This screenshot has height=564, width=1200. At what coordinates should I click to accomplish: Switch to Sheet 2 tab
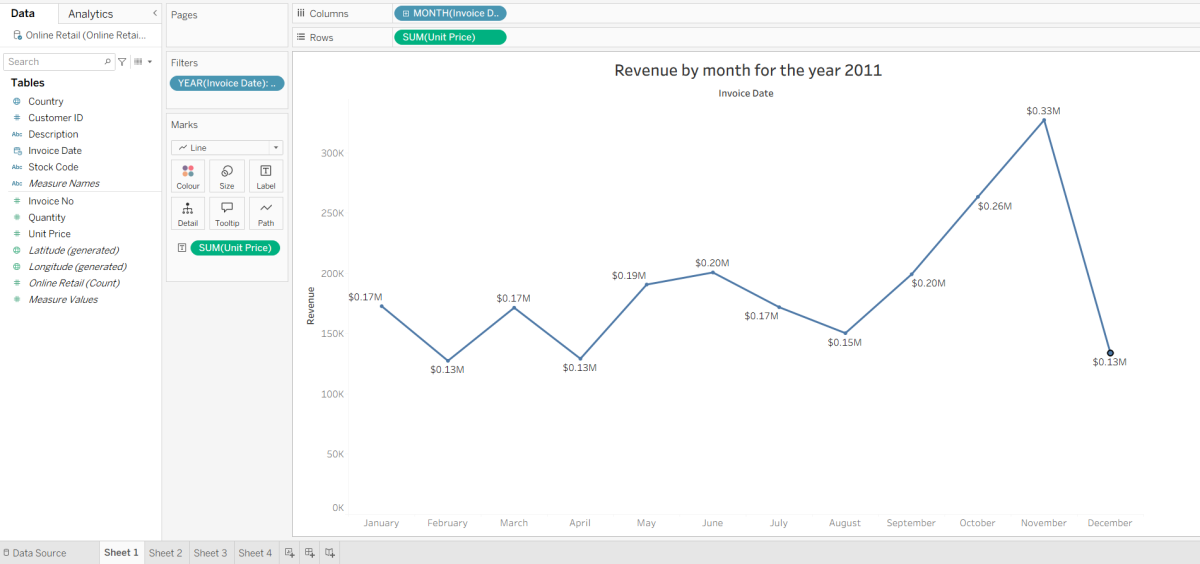pos(166,553)
